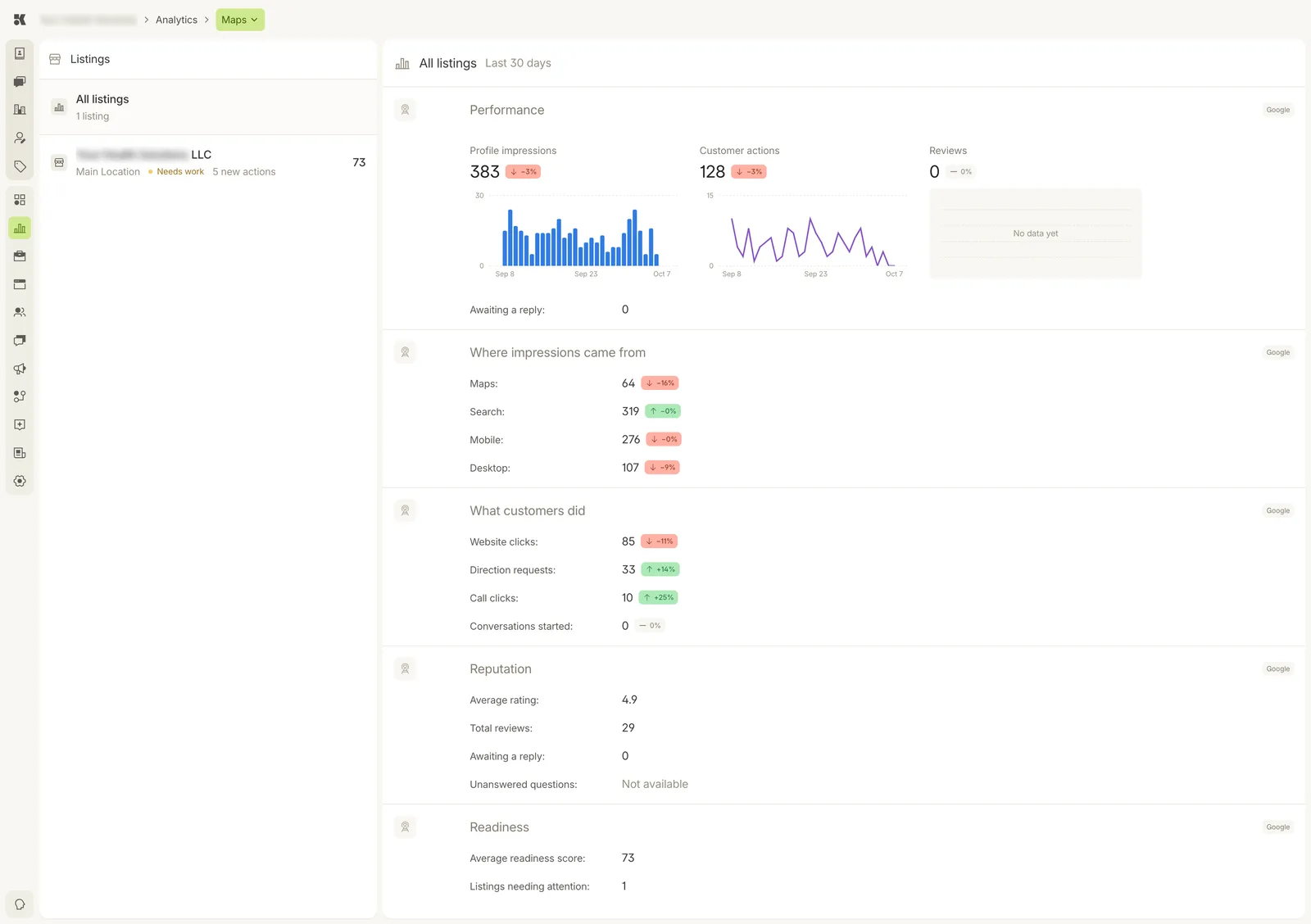Screen dimensions: 1311x924
Task: Click the score 73 on the listing row
Action: coord(359,162)
